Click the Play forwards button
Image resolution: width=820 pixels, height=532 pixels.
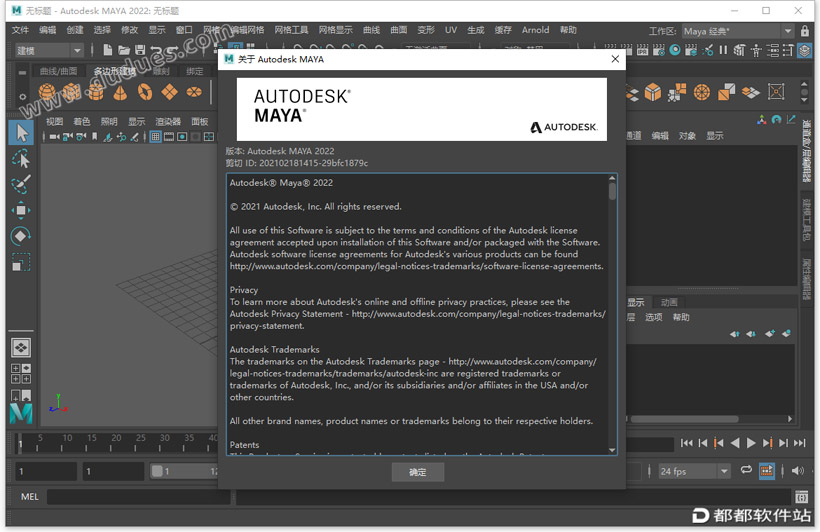point(751,443)
